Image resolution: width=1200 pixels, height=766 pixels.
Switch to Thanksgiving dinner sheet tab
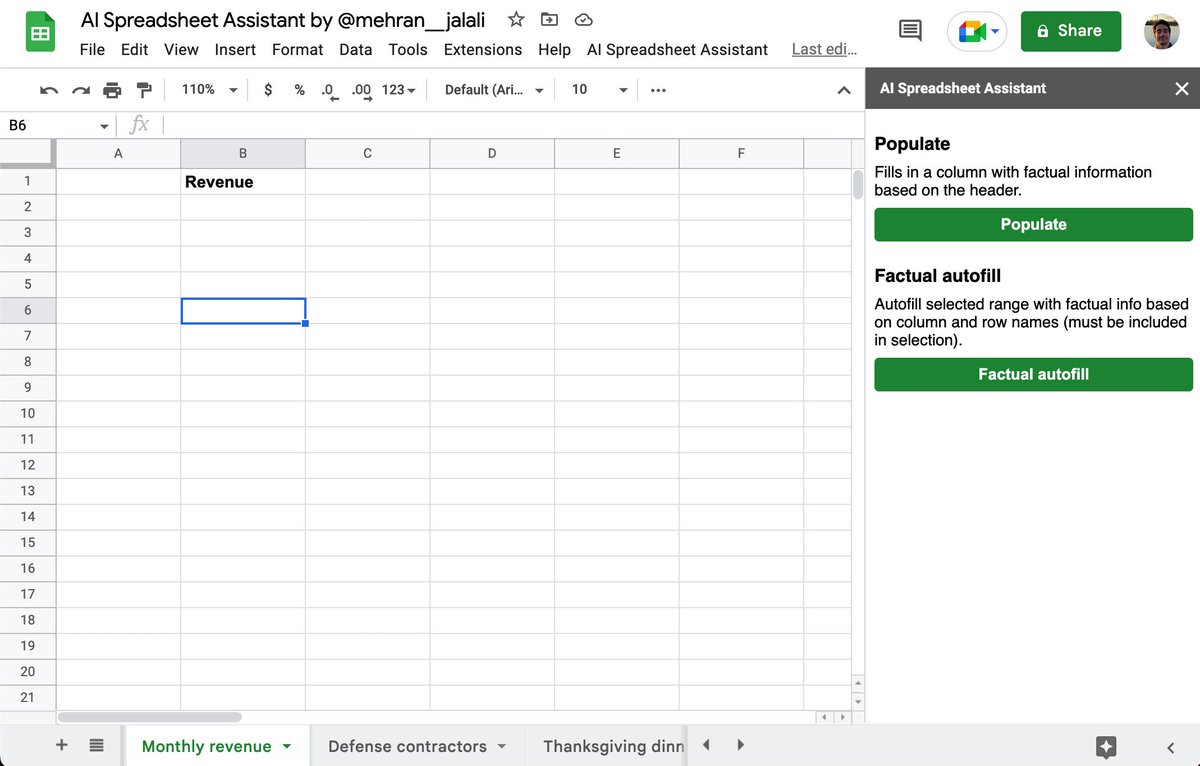point(614,746)
